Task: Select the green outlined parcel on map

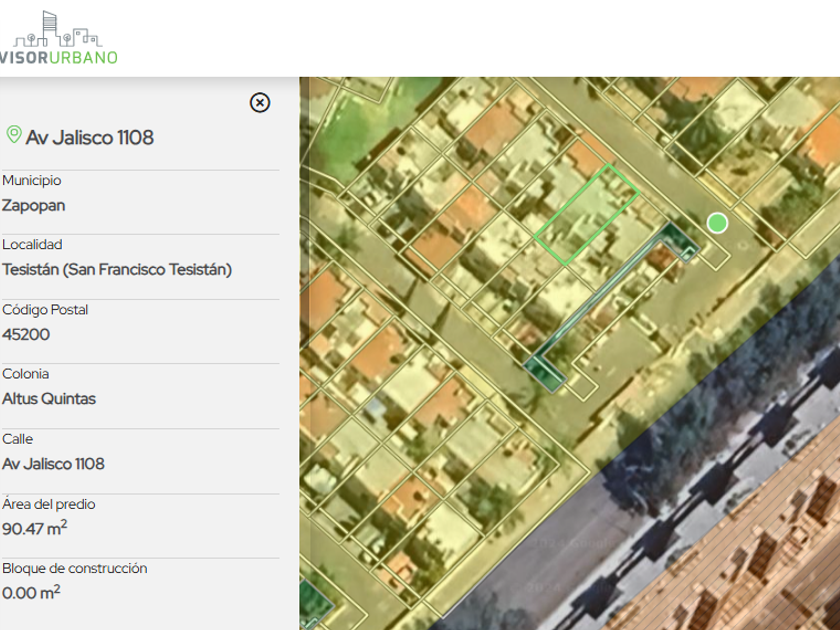Action: coord(587,214)
